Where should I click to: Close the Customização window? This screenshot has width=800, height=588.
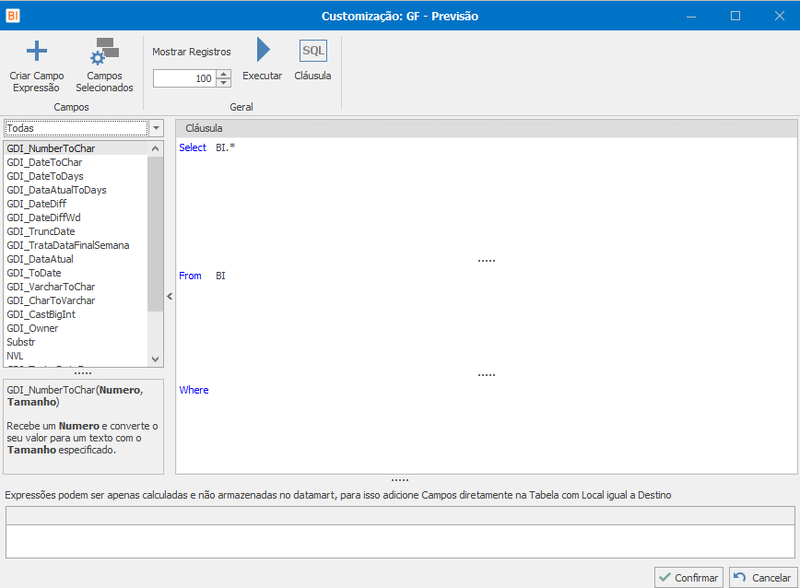pos(780,16)
